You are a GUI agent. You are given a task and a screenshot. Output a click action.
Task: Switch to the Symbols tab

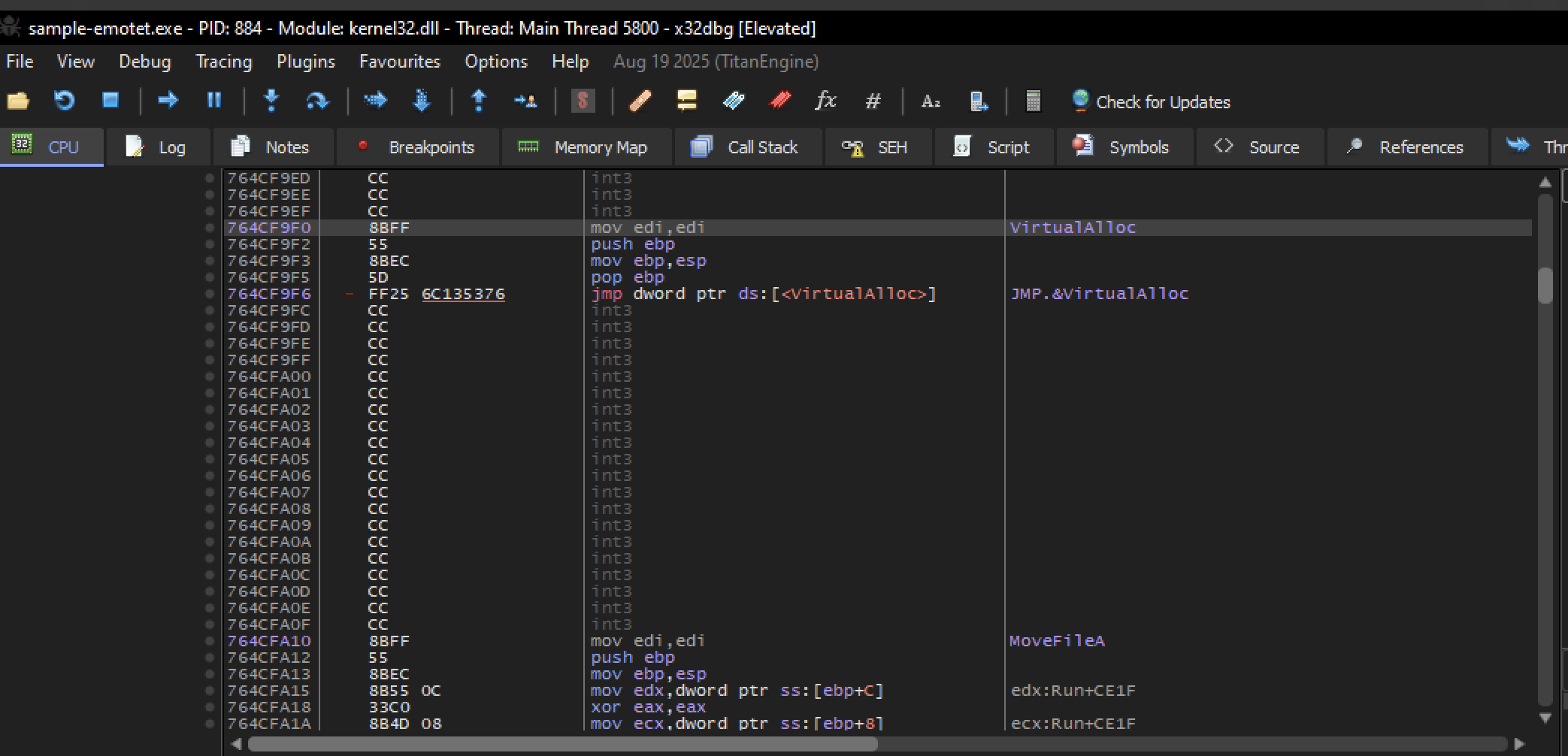[x=1124, y=147]
